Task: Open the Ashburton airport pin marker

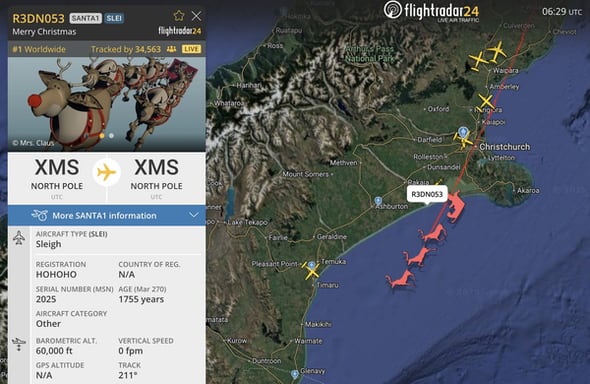Action: pos(378,201)
